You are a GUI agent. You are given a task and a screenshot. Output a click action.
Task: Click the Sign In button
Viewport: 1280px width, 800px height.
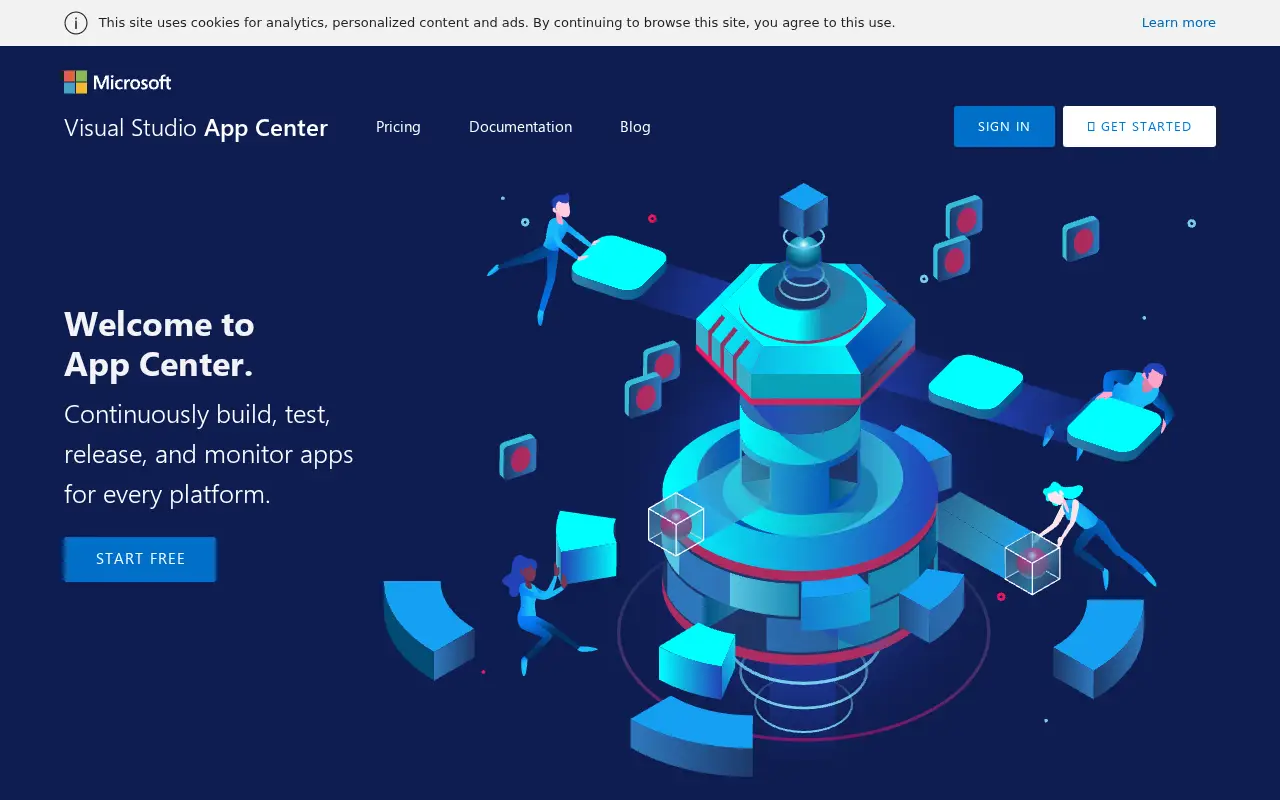point(1004,127)
